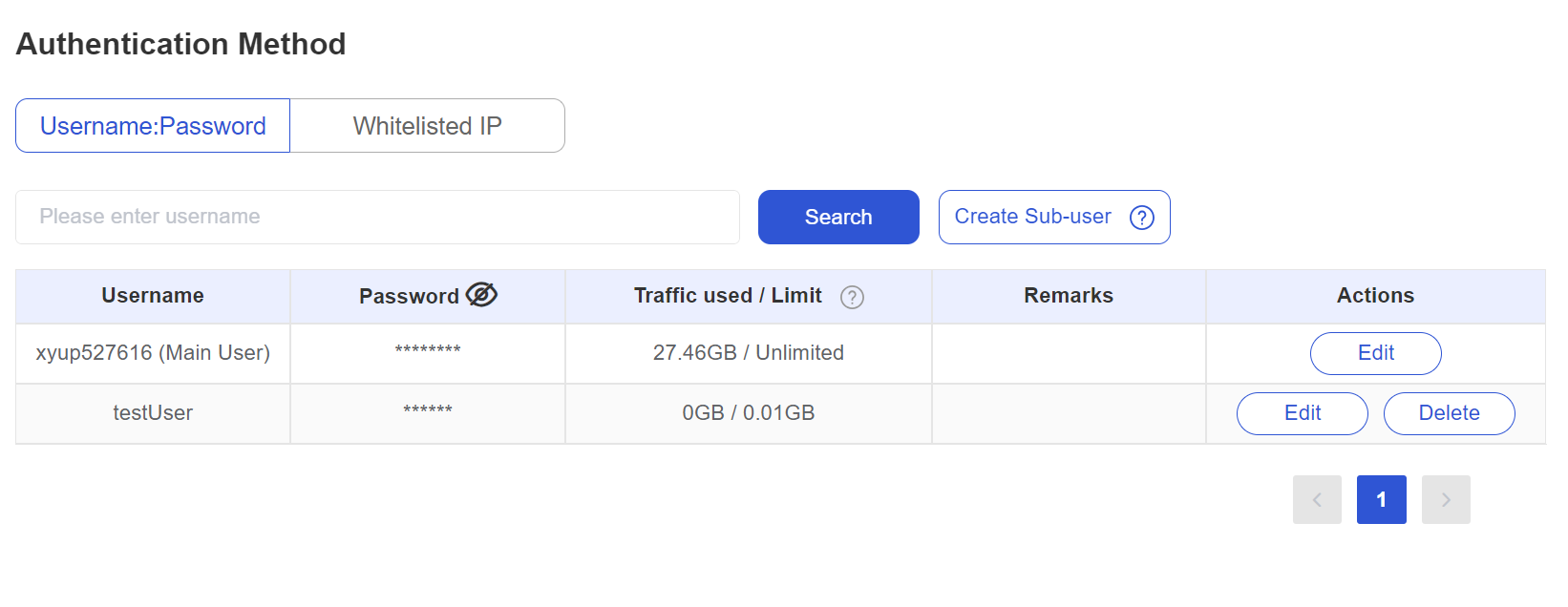This screenshot has width=1568, height=607.
Task: Delete the testUser sub-user
Action: click(x=1449, y=413)
